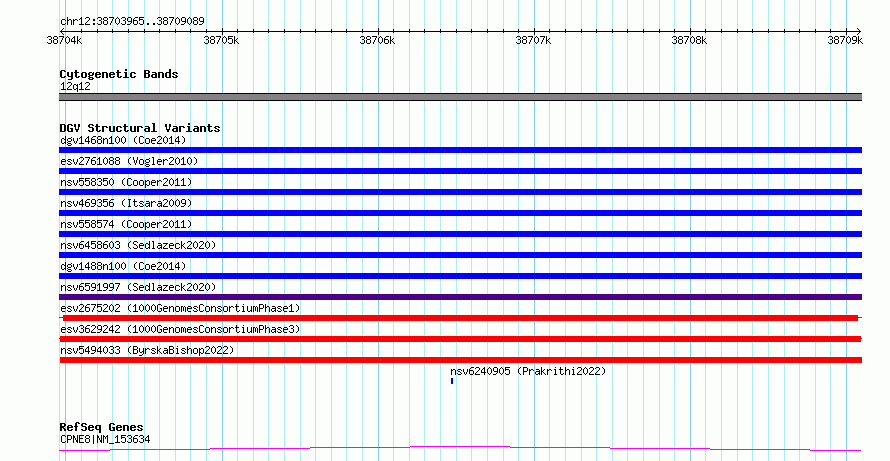Open the nsv558574 (Cooper2011) variant label
The width and height of the screenshot is (890, 461).
tap(126, 224)
